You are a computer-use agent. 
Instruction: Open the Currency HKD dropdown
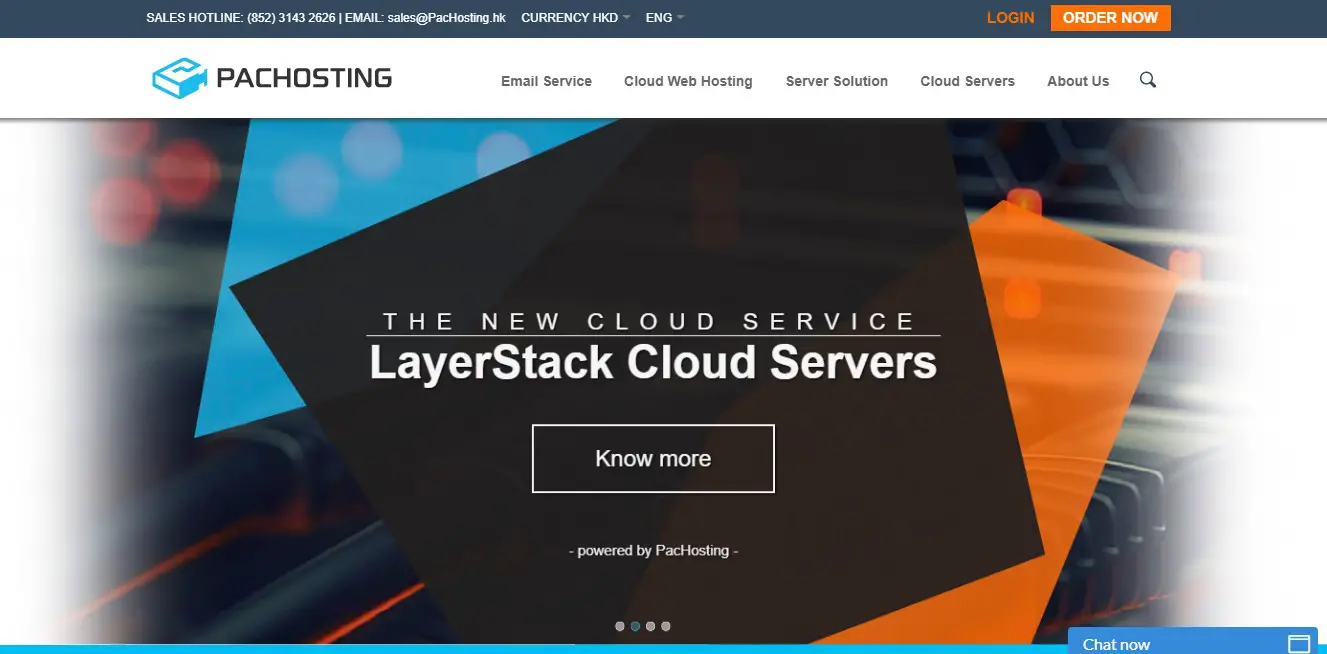[x=576, y=18]
